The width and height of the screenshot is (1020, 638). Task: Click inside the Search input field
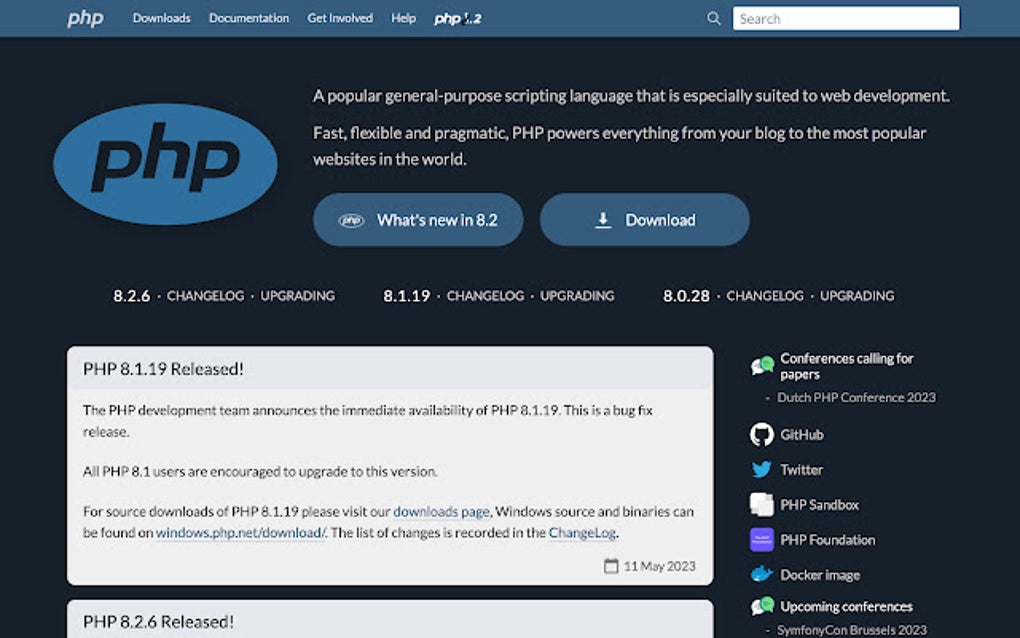845,18
